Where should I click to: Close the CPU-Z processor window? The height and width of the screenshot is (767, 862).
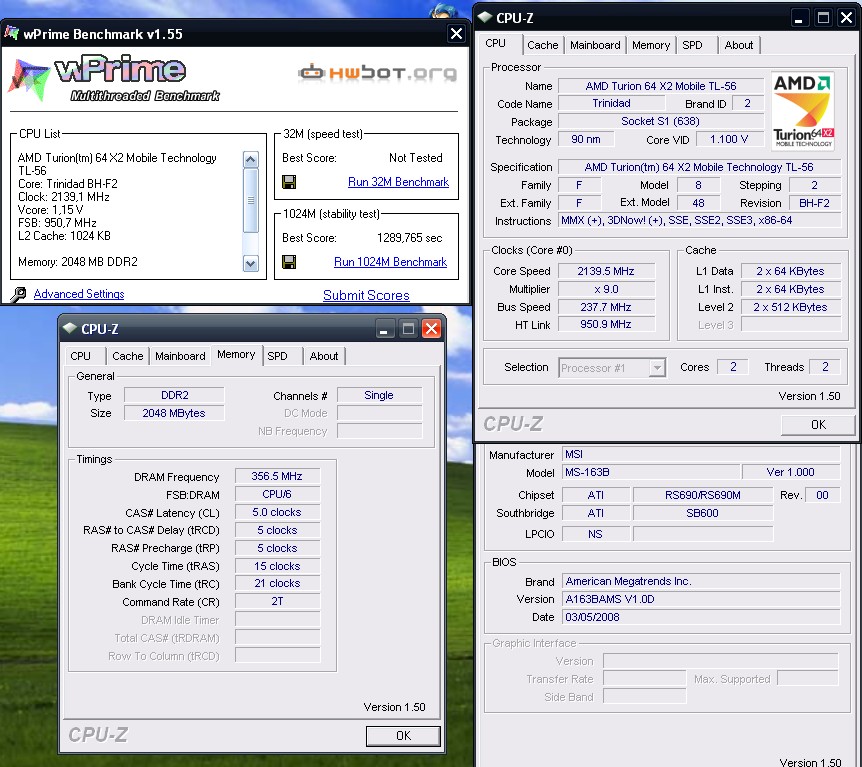[x=847, y=18]
